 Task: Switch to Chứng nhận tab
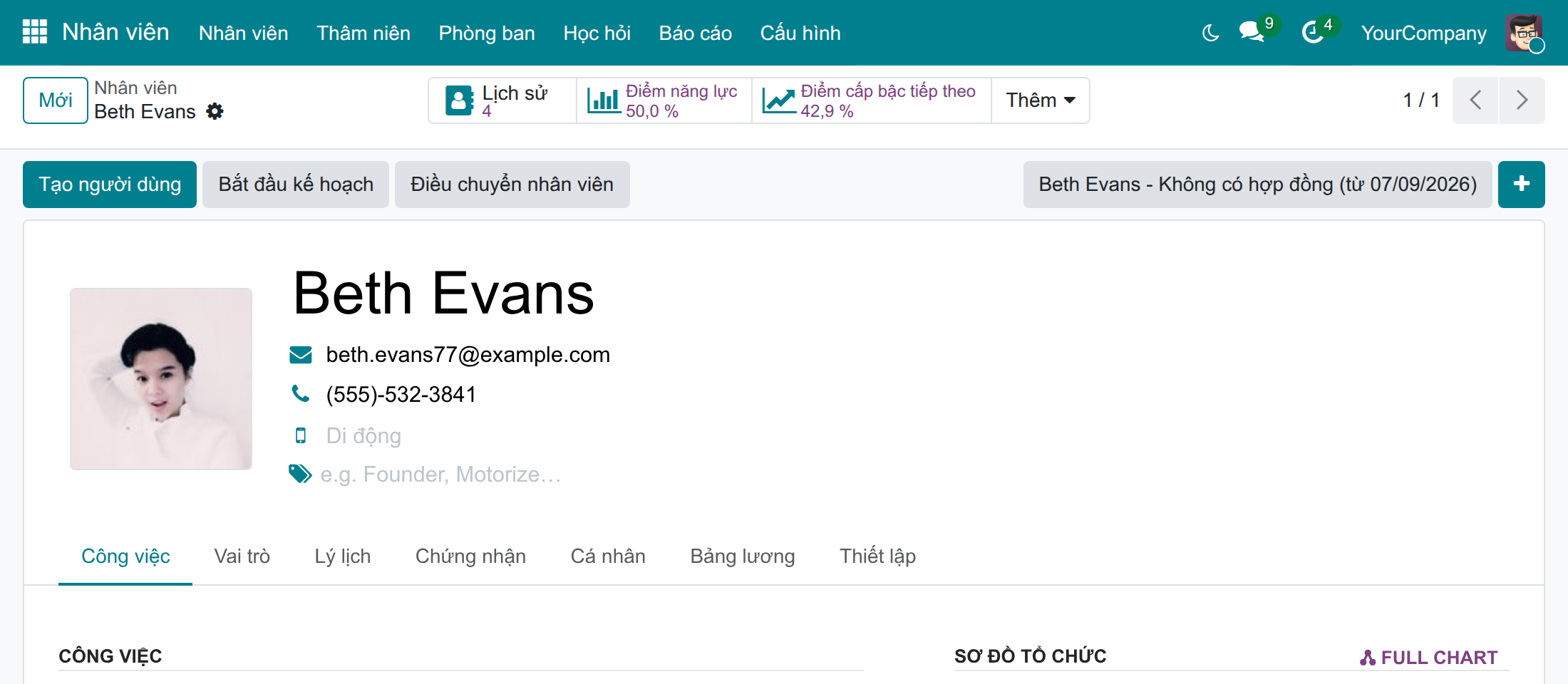coord(470,556)
